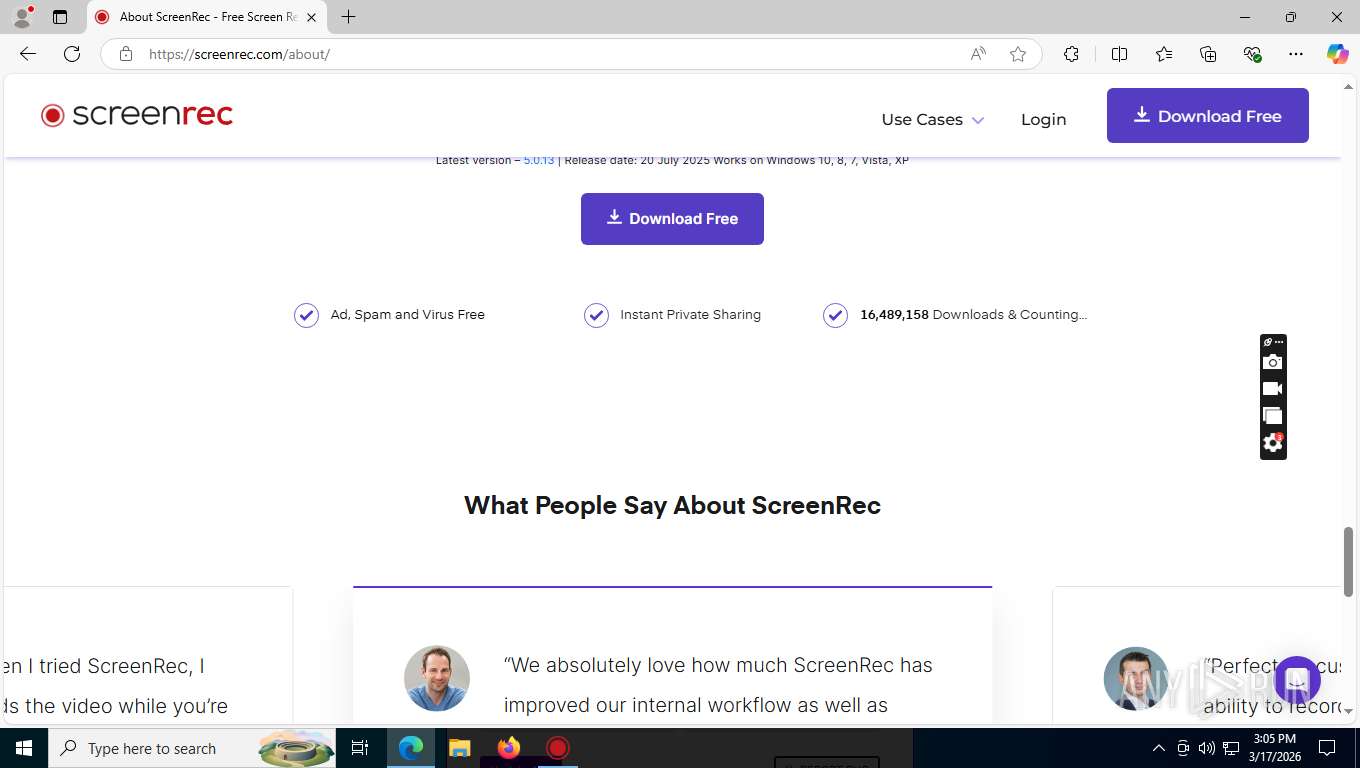This screenshot has width=1360, height=768.
Task: Open the notification center icon
Action: (1327, 748)
